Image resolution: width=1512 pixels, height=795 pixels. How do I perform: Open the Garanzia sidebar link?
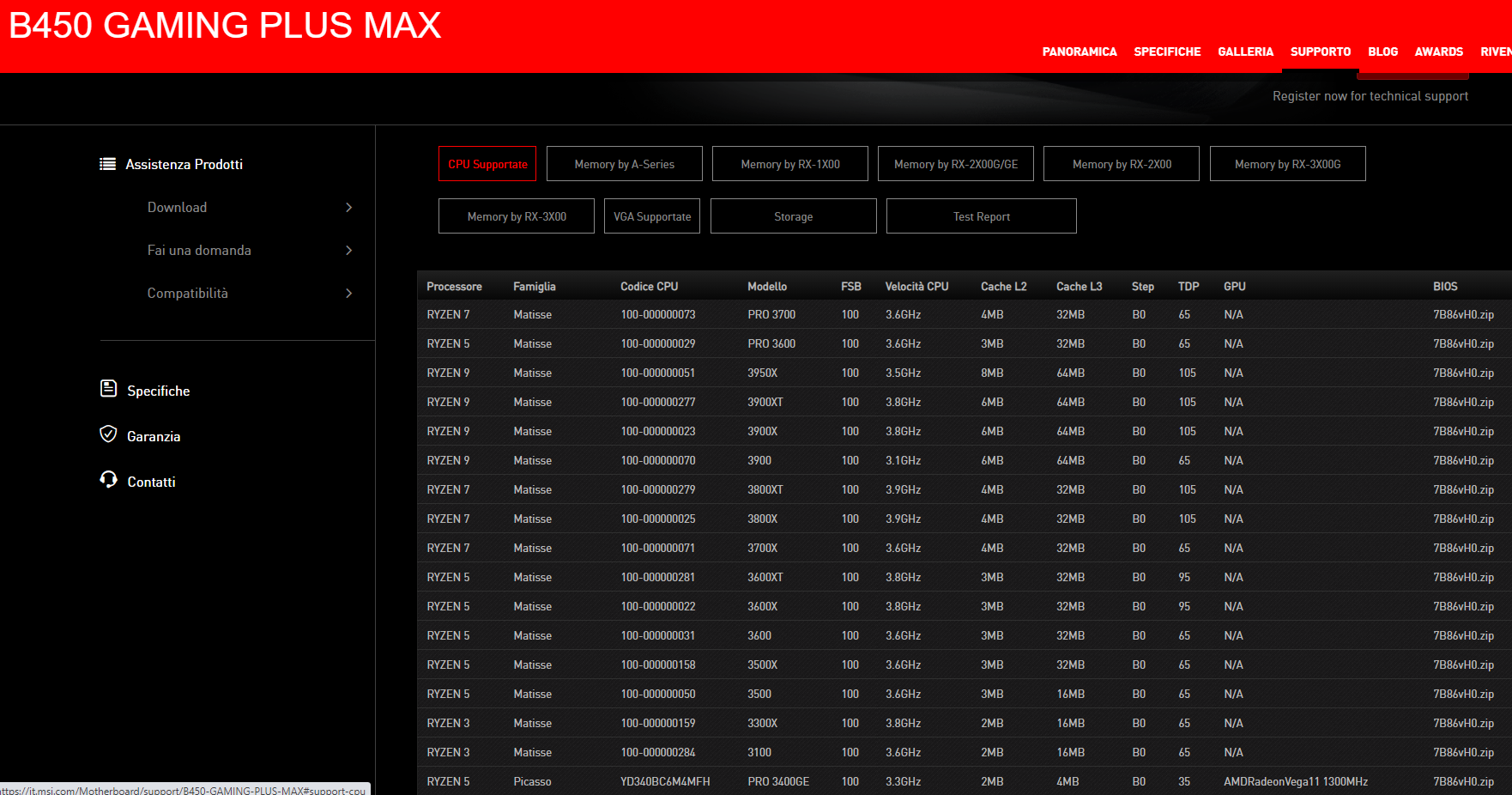coord(154,436)
